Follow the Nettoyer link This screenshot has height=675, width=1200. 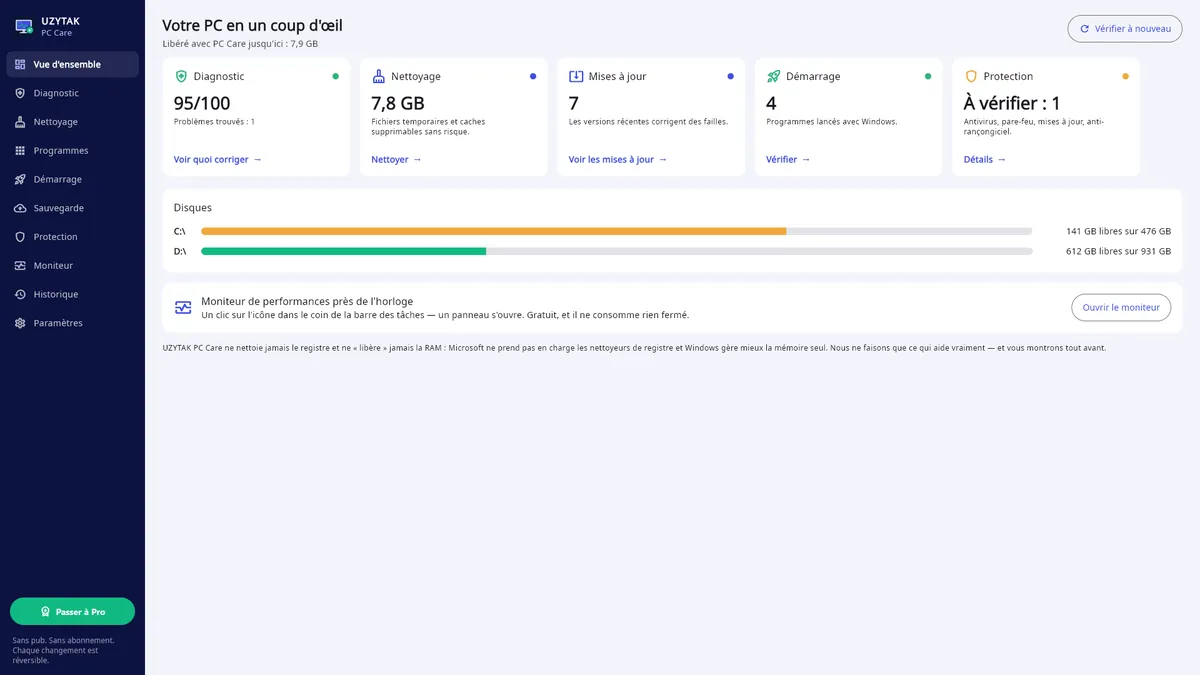pyautogui.click(x=396, y=159)
